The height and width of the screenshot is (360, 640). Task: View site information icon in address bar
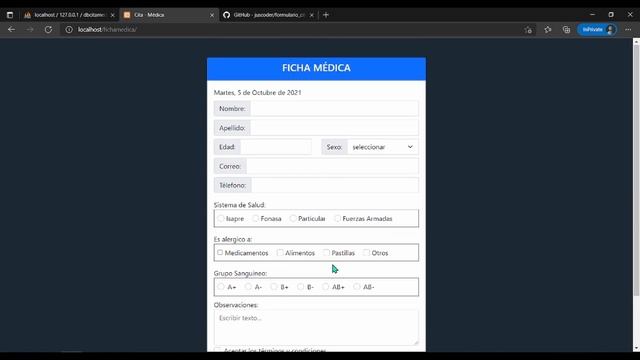coord(69,29)
